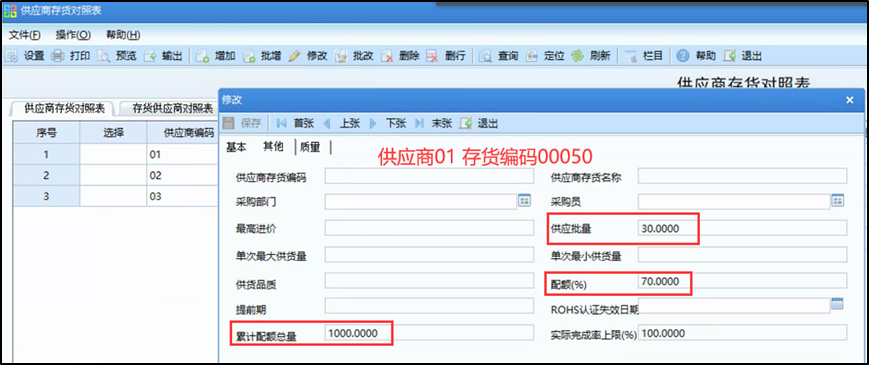Click the 删除 delete toolbar button

pyautogui.click(x=400, y=56)
